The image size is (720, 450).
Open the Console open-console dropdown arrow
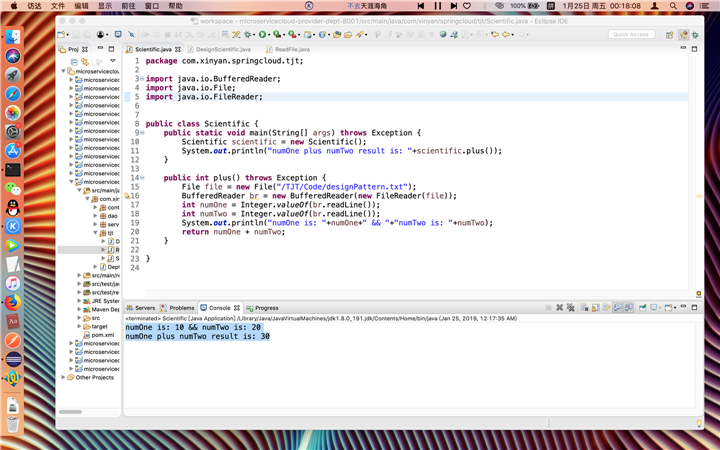pyautogui.click(x=675, y=308)
